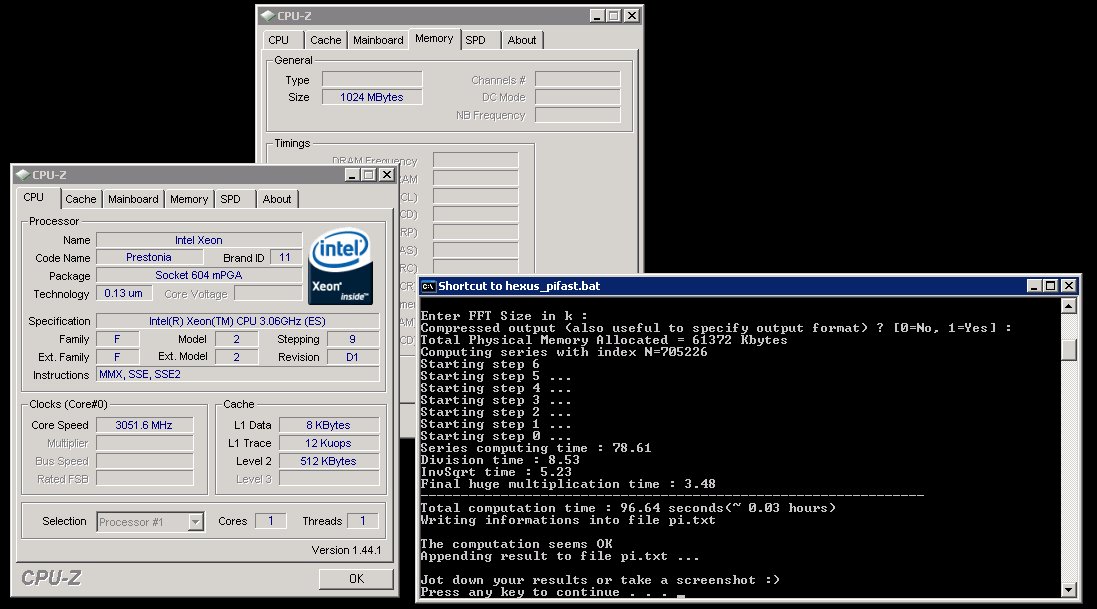Viewport: 1097px width, 609px height.
Task: Maximize the Memory CPU-Z window
Action: [614, 16]
